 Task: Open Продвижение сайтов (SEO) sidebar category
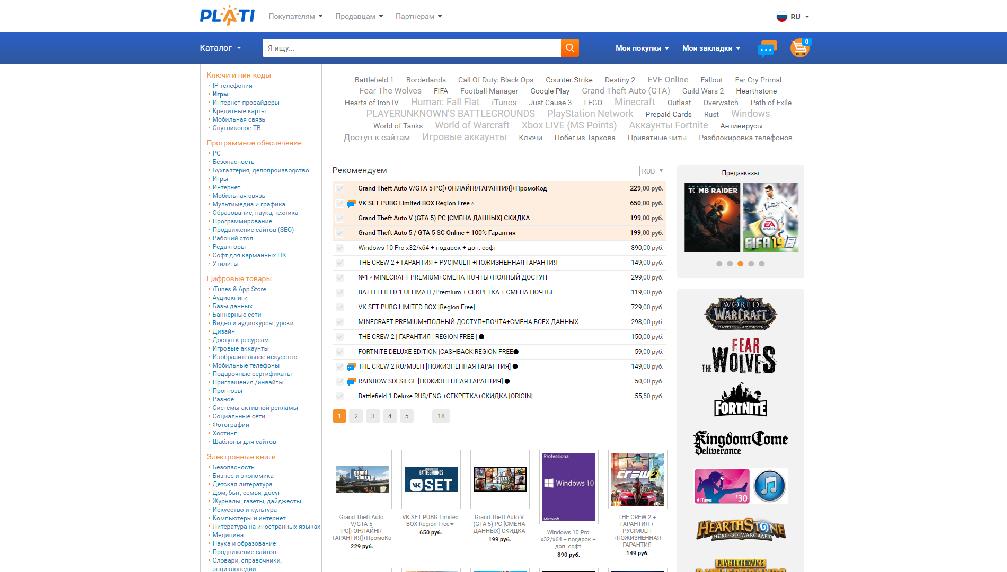[253, 230]
